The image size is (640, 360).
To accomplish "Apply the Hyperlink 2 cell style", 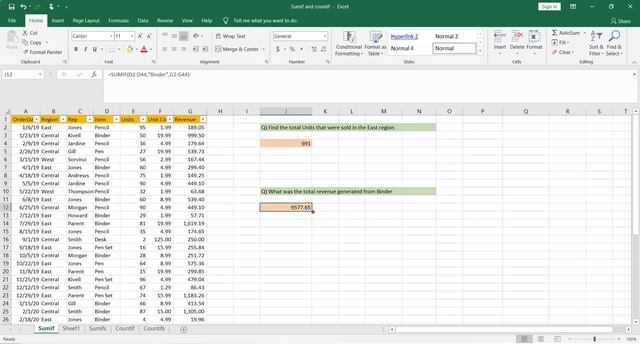I will click(404, 36).
